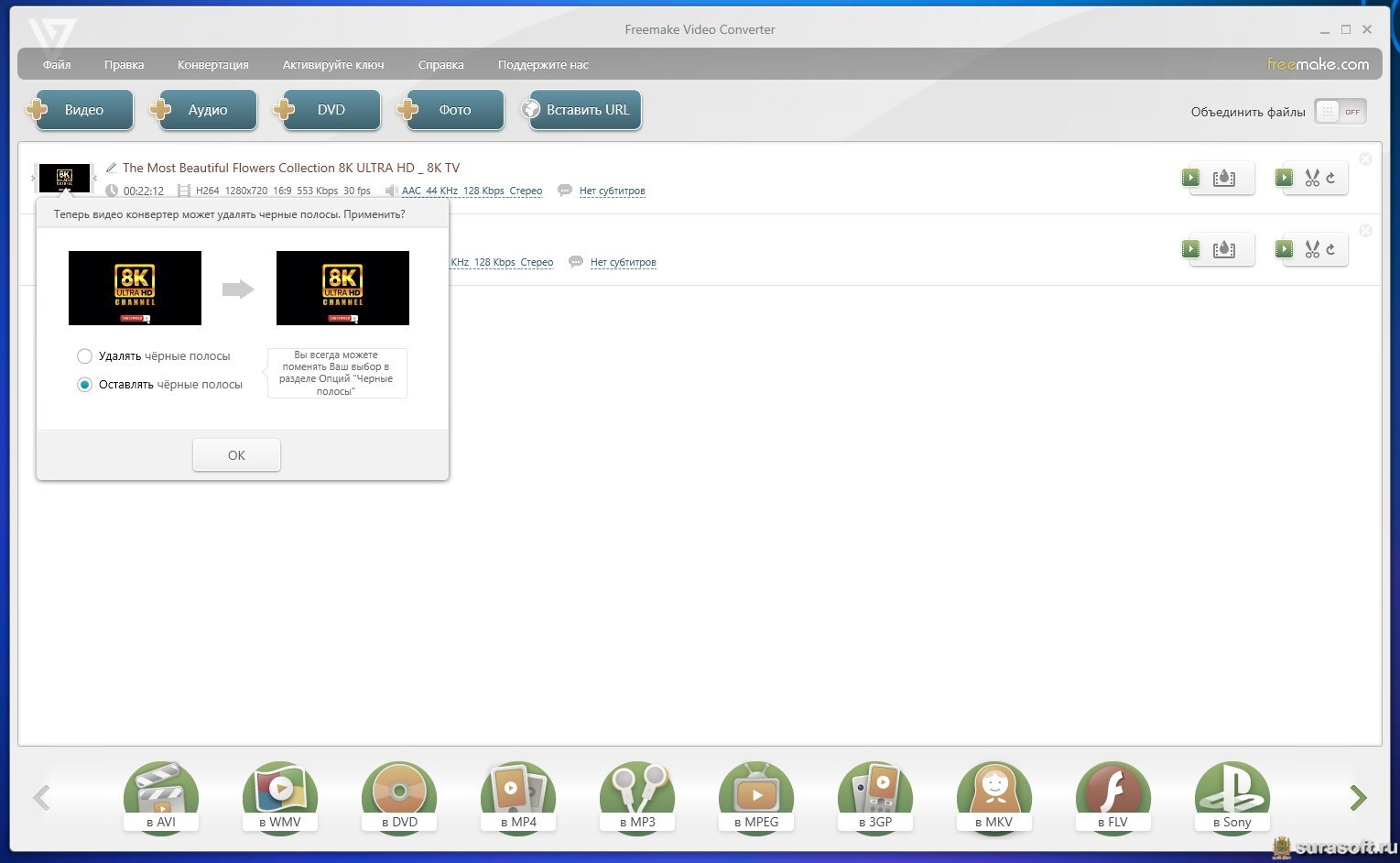
Task: Choose the 'в AVI' output format
Action: click(x=161, y=797)
